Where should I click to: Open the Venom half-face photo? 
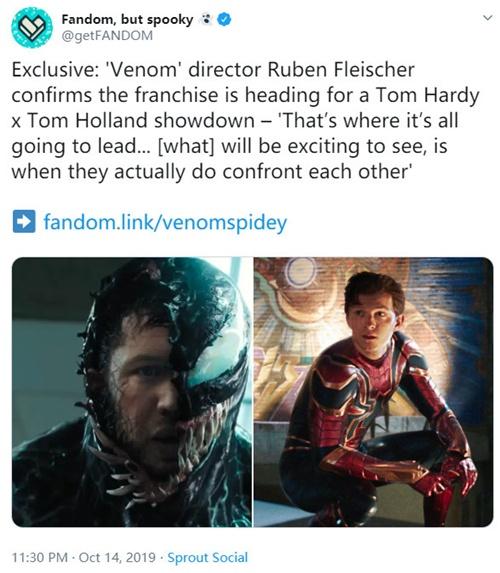pos(132,392)
